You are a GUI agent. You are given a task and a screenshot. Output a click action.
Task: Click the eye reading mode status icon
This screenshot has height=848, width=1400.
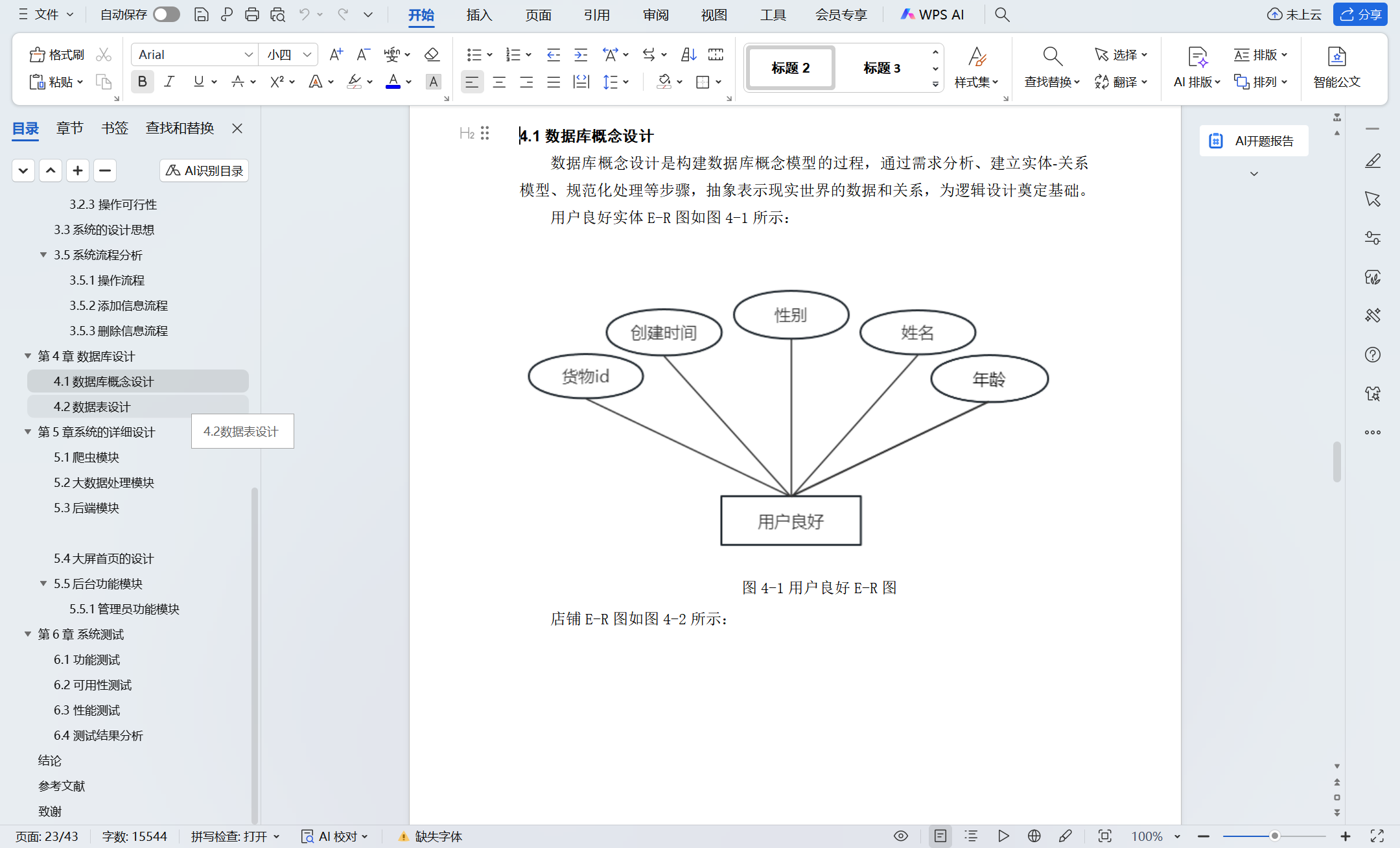pyautogui.click(x=900, y=836)
